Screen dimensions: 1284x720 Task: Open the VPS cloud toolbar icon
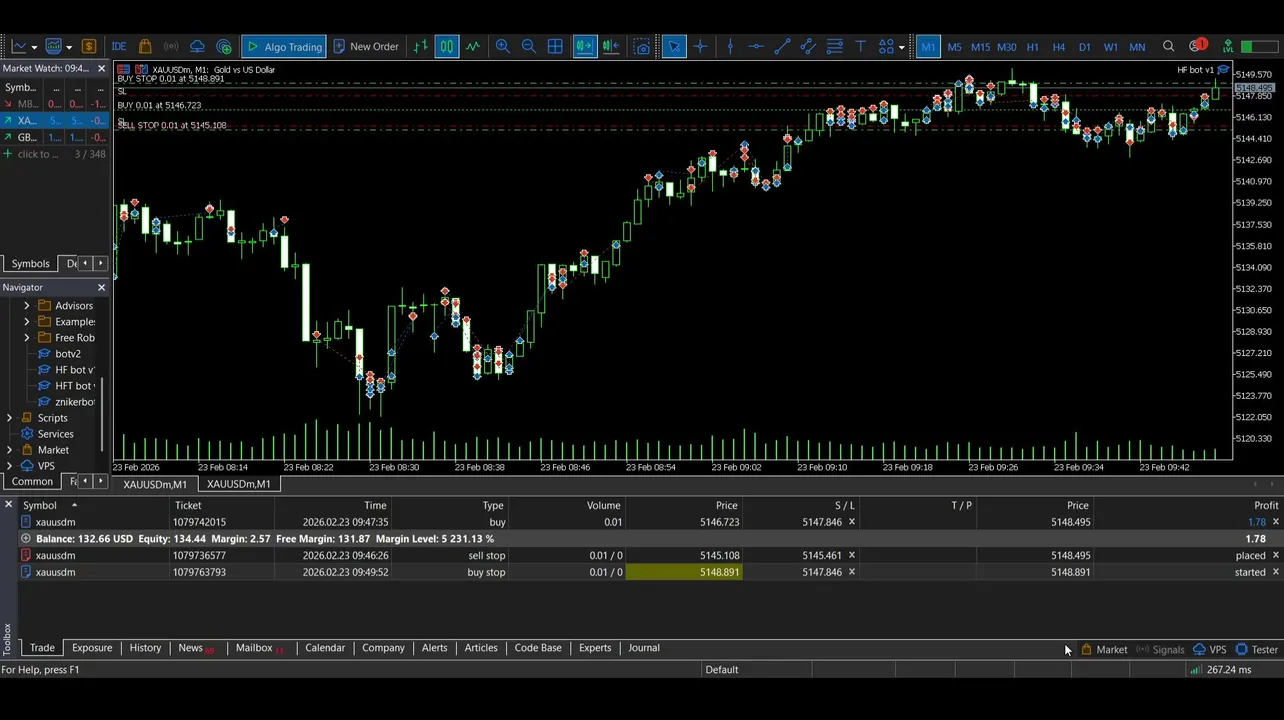coord(197,46)
